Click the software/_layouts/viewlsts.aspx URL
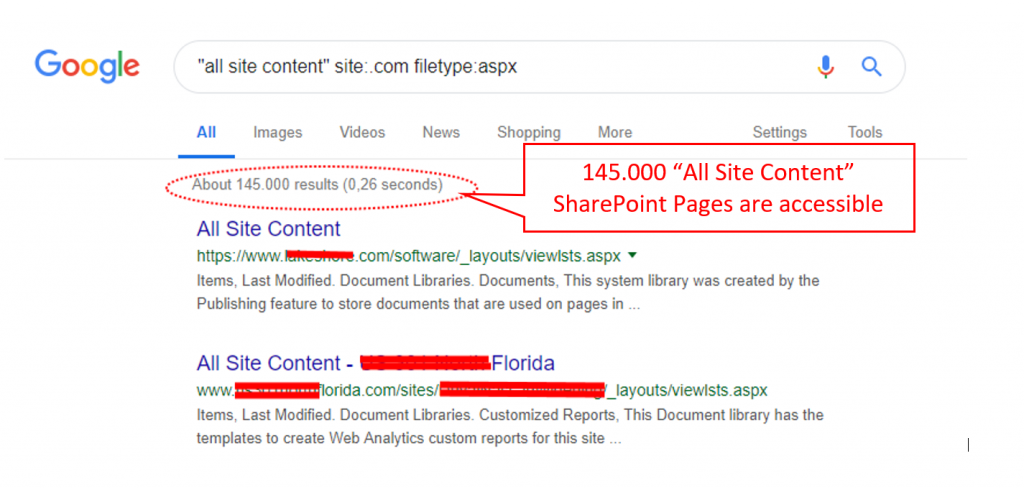 tap(409, 256)
